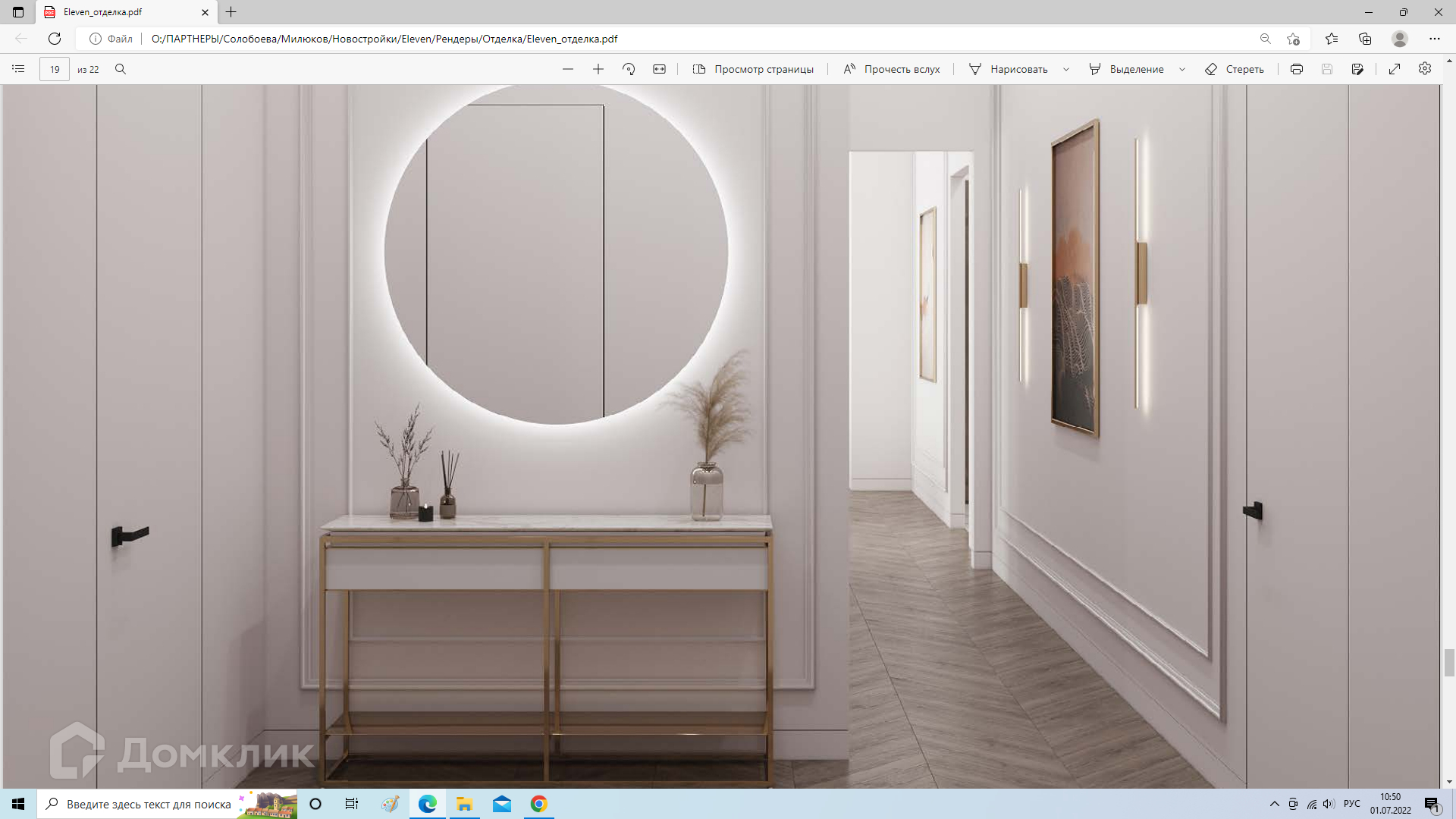Click the page number input field
The width and height of the screenshot is (1456, 819).
coord(55,69)
